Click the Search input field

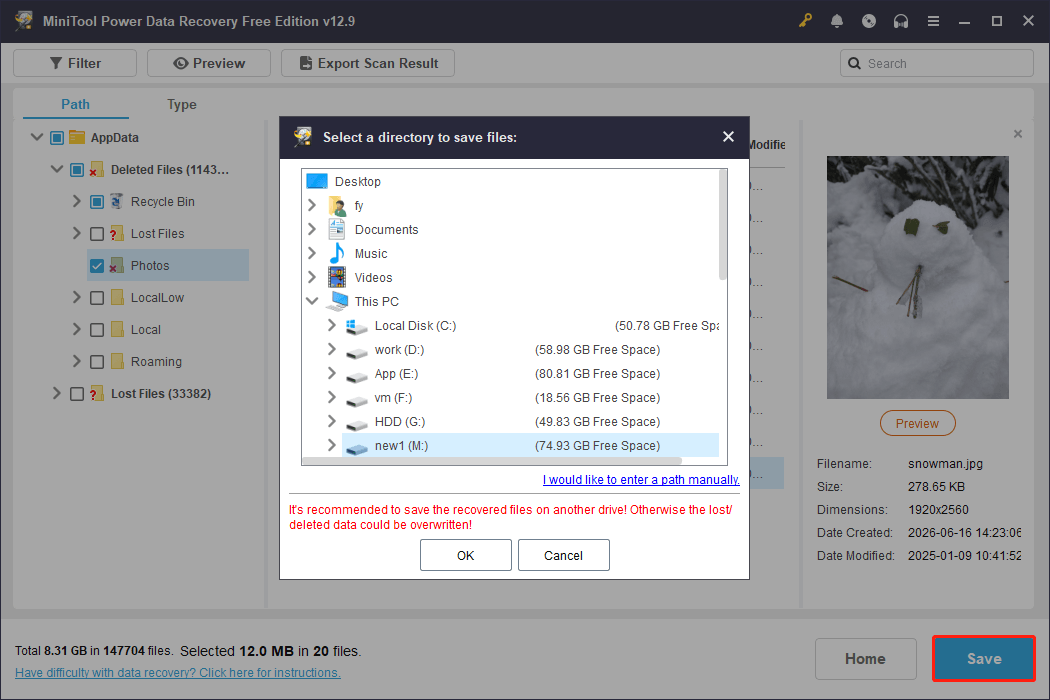[x=937, y=63]
